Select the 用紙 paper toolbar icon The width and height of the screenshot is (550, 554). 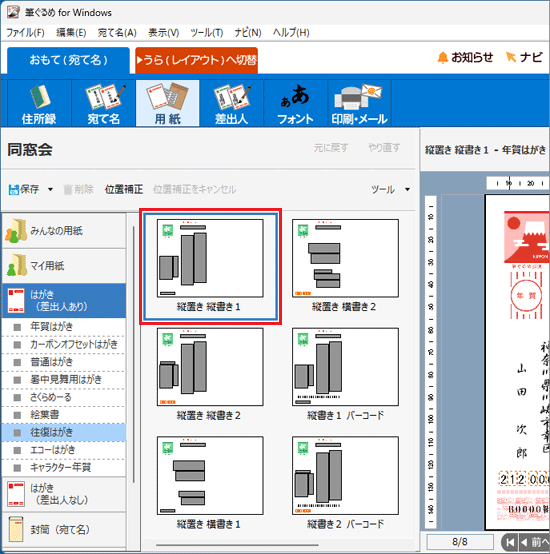(x=167, y=103)
